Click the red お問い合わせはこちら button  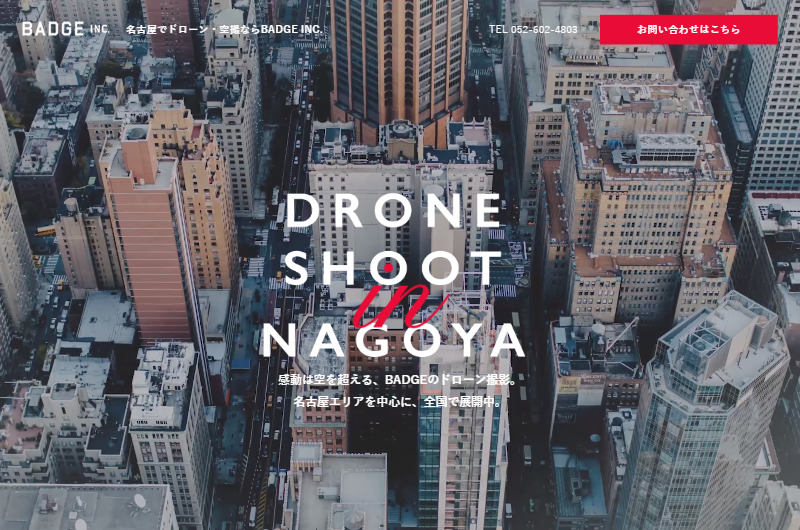pos(688,30)
